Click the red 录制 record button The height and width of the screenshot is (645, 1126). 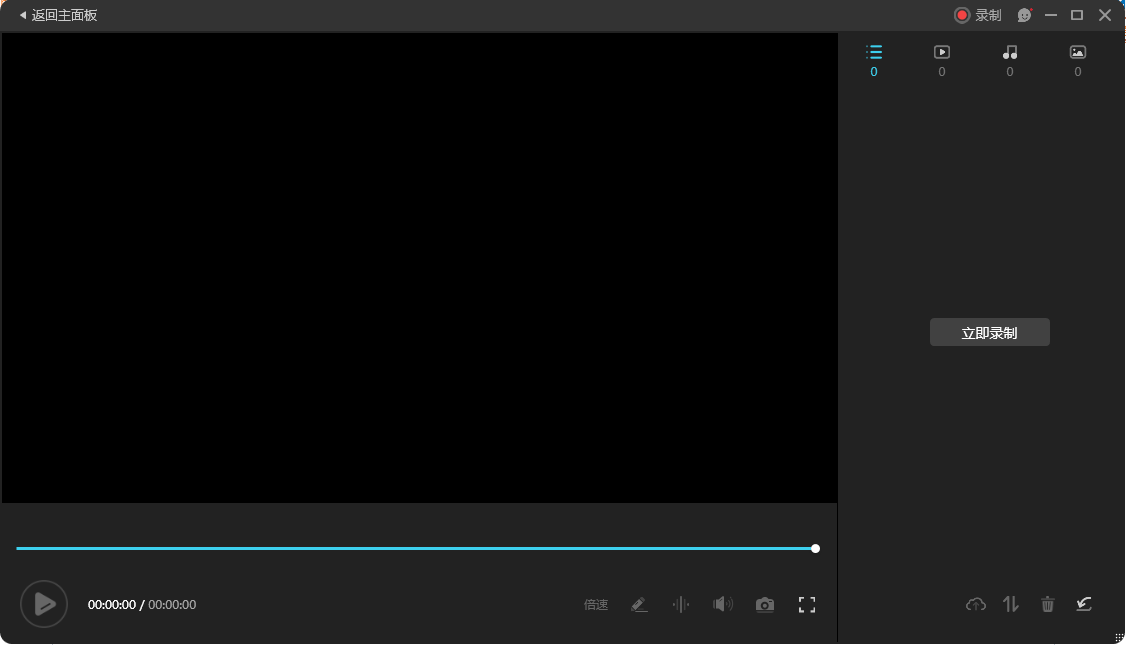point(977,15)
